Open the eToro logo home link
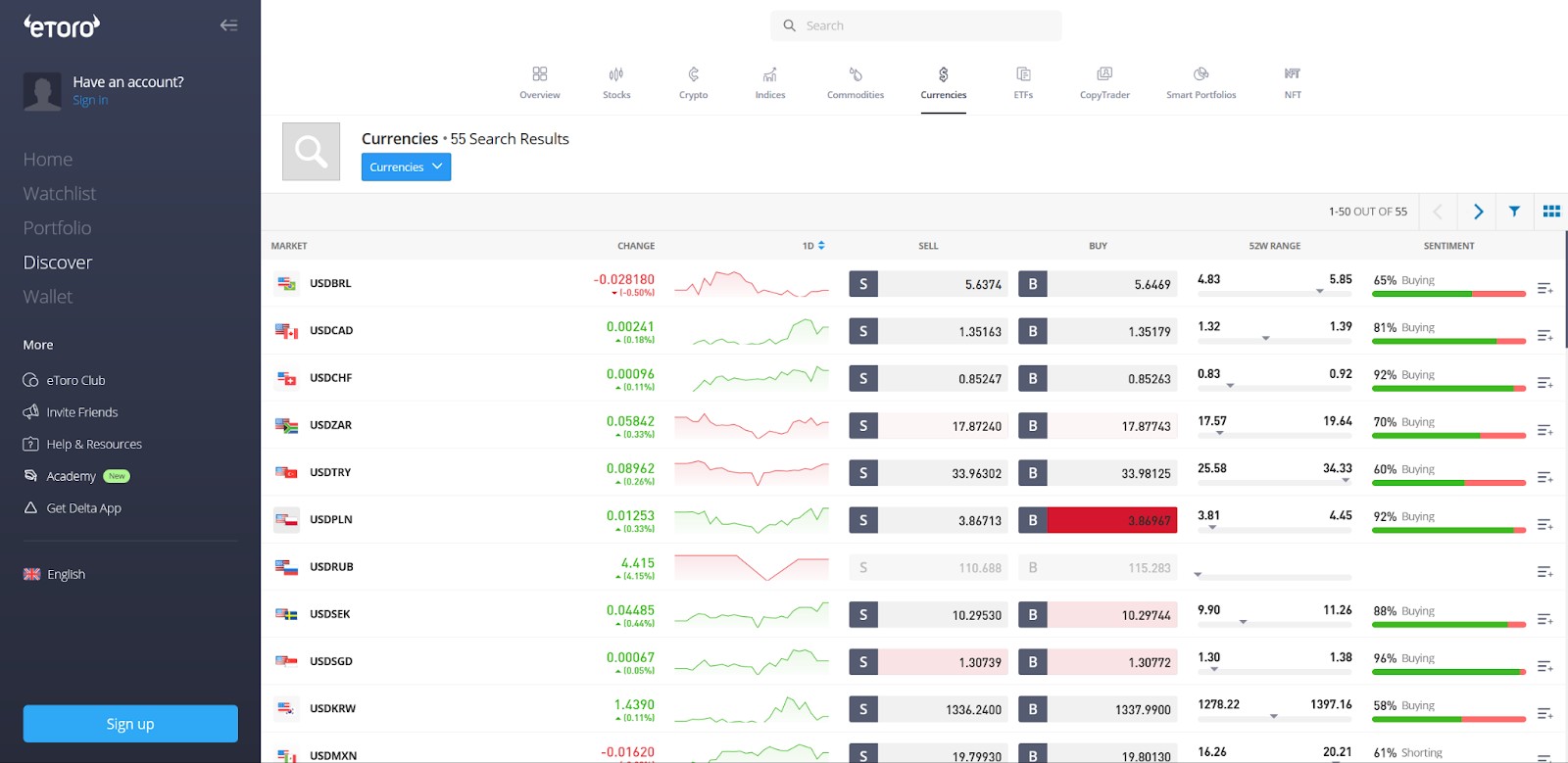Screen dimensions: 1568x763 click(62, 26)
